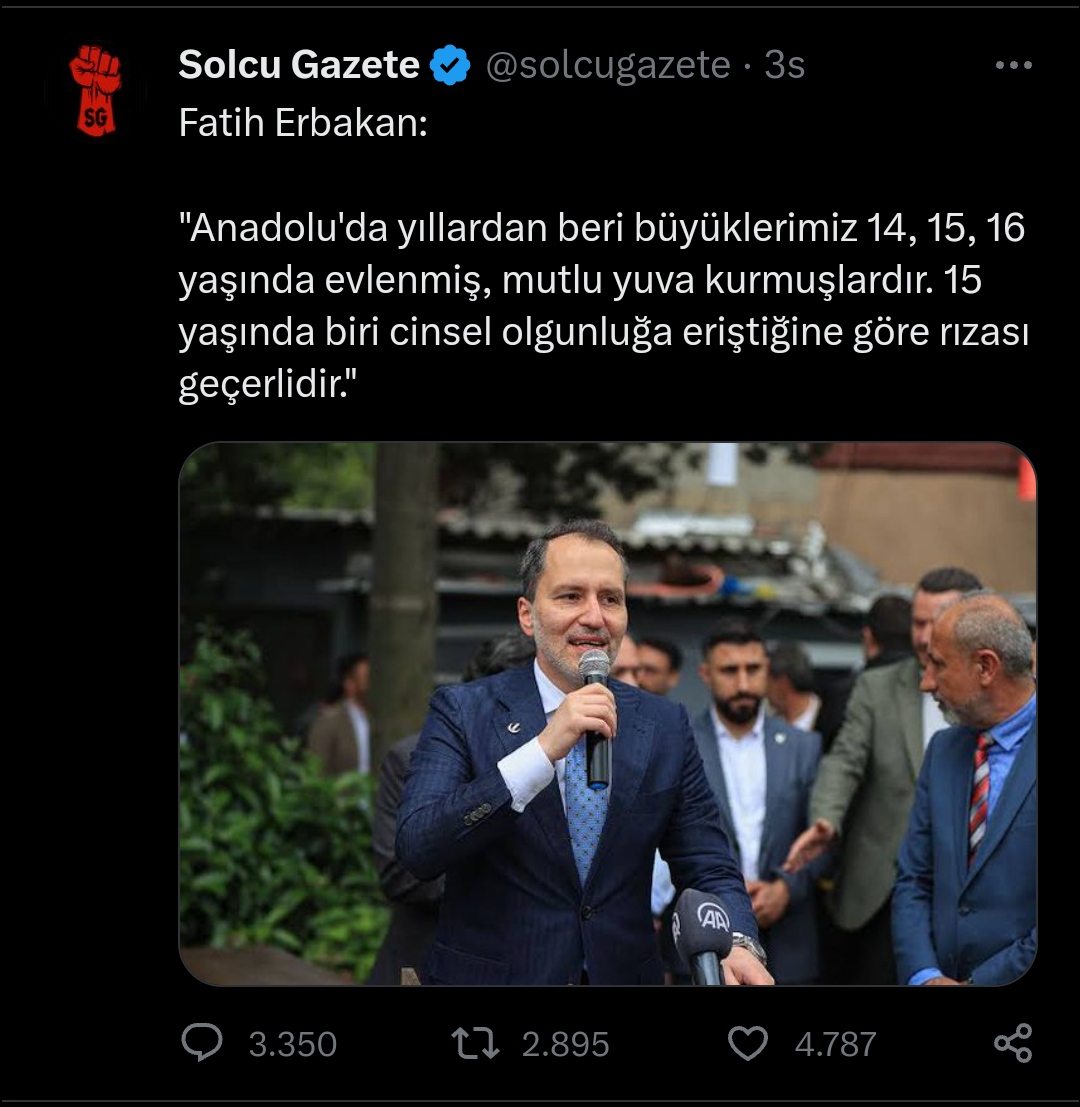Visit the @solcugazete handle link
Image resolution: width=1080 pixels, height=1107 pixels.
[608, 65]
